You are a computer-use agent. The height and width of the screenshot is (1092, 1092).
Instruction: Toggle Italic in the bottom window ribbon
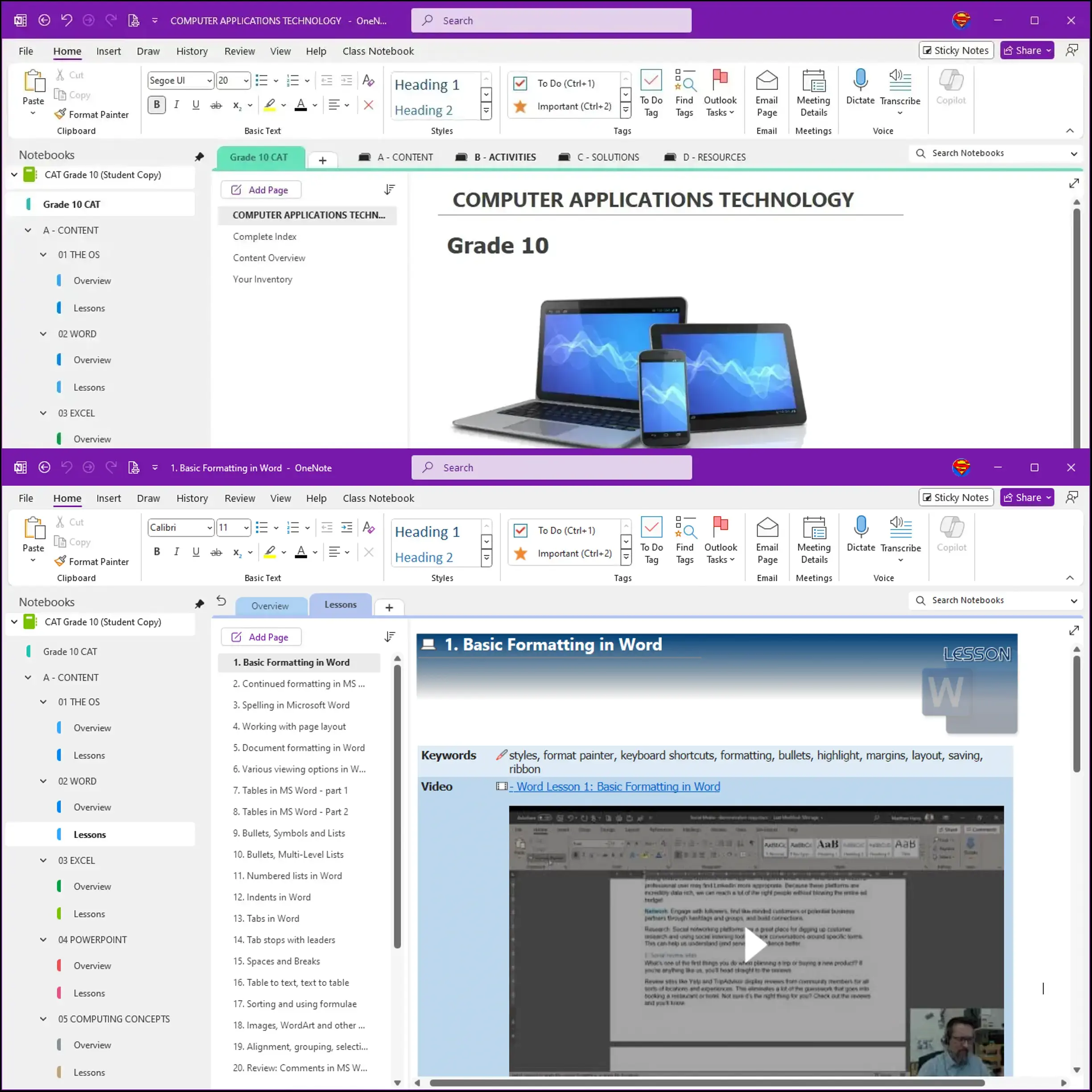tap(177, 552)
